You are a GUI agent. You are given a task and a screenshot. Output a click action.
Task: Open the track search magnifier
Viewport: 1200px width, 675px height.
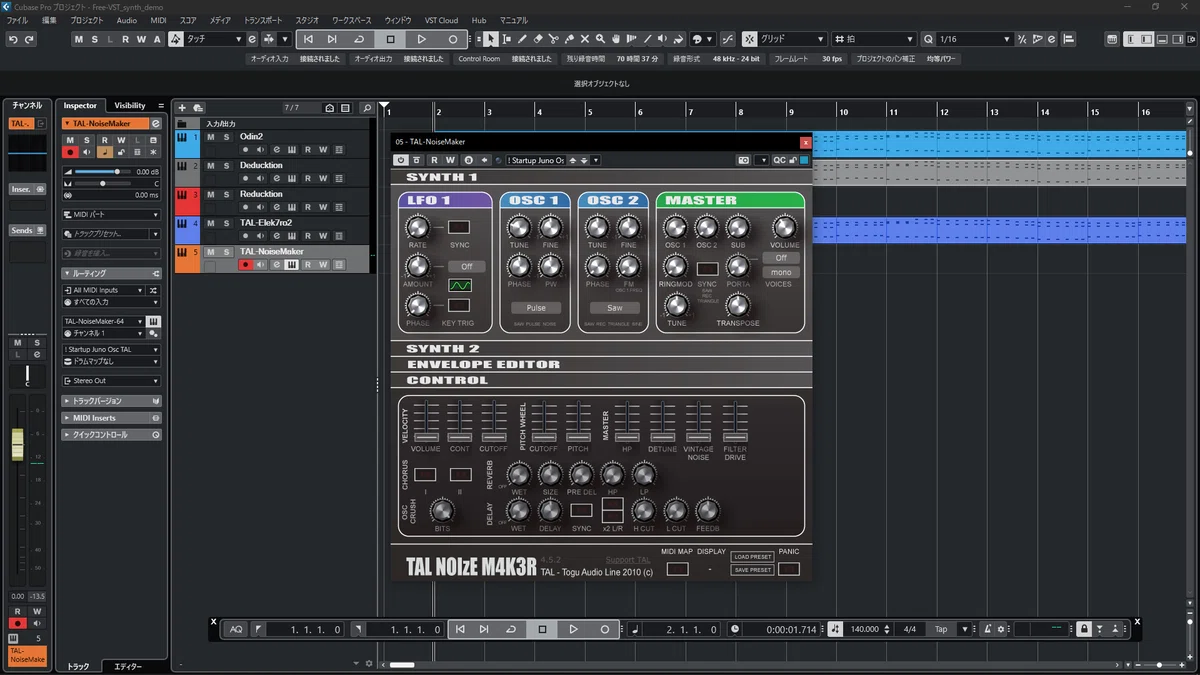coord(367,108)
